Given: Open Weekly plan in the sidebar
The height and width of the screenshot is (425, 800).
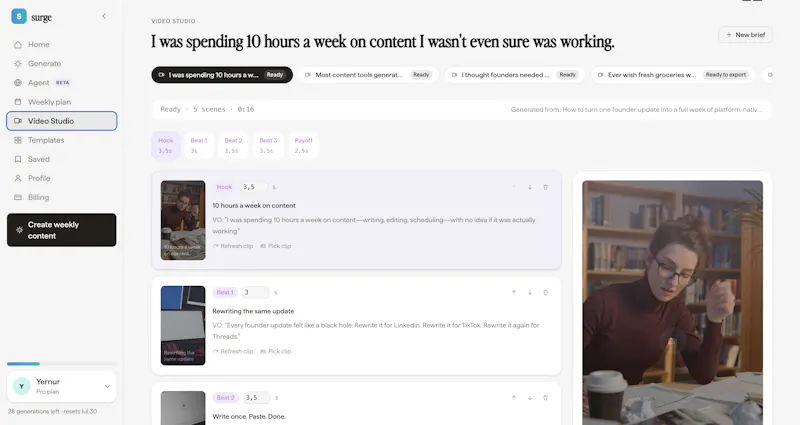Looking at the screenshot, I should (x=61, y=102).
